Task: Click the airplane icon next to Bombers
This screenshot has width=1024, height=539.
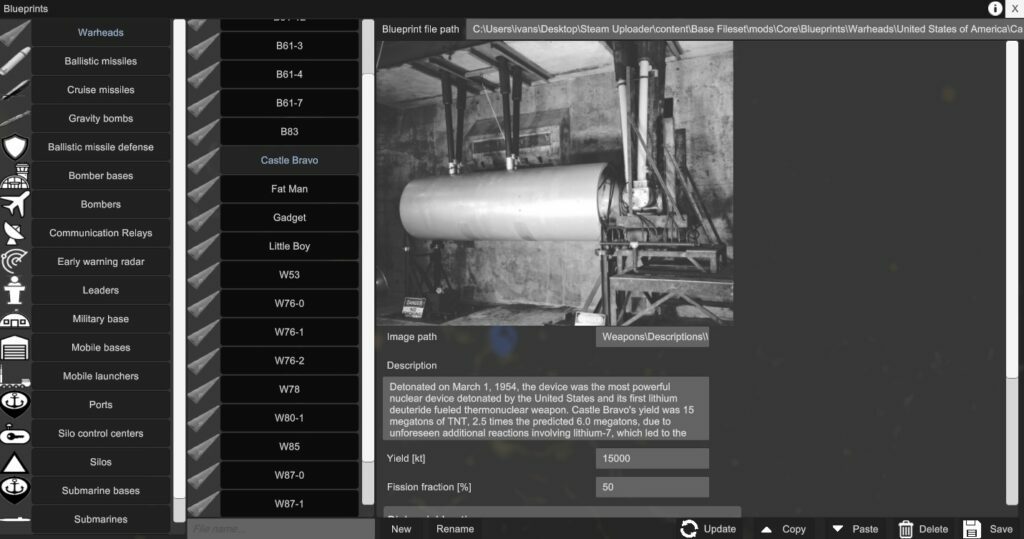Action: click(15, 204)
